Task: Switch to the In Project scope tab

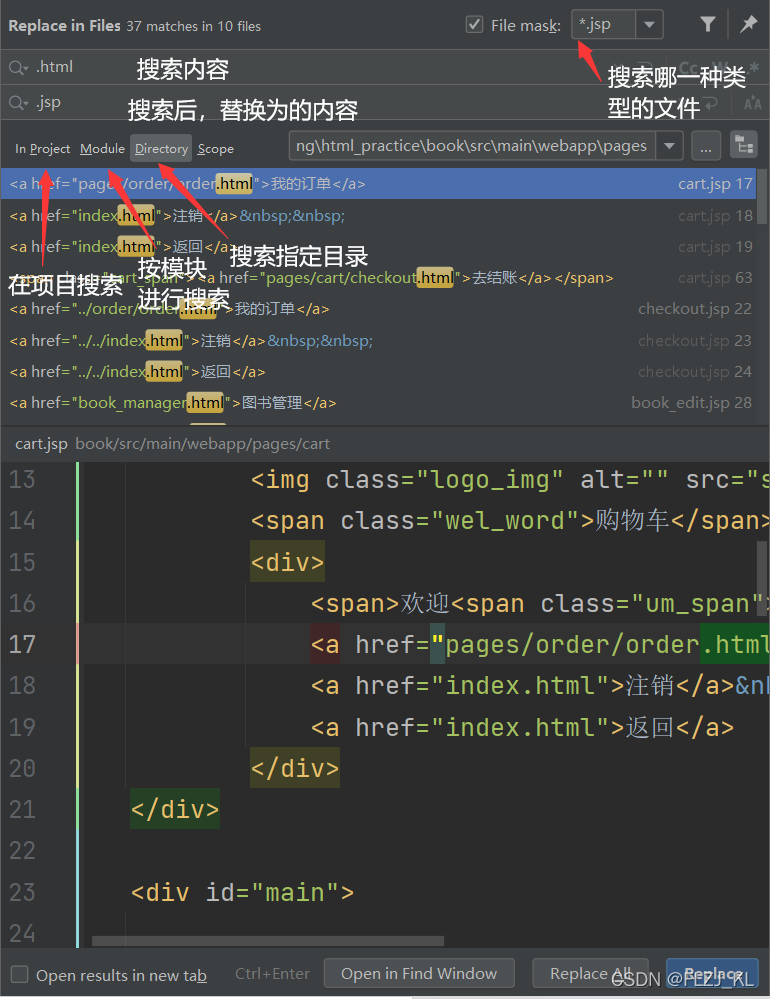Action: point(43,148)
